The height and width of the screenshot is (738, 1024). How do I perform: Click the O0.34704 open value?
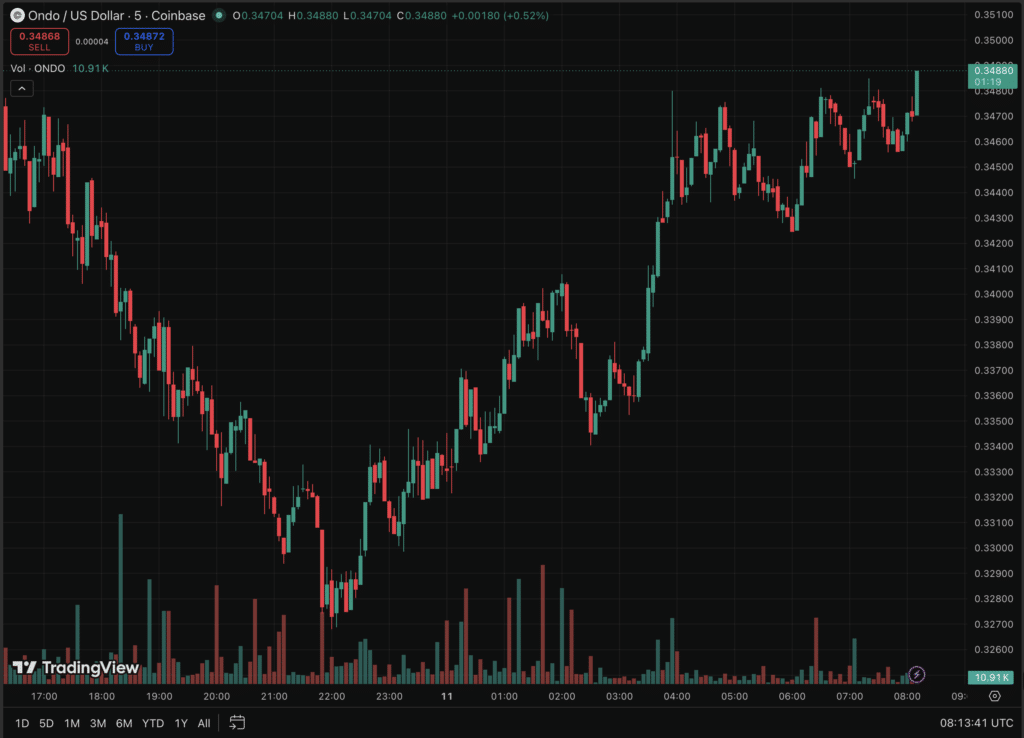coord(258,16)
